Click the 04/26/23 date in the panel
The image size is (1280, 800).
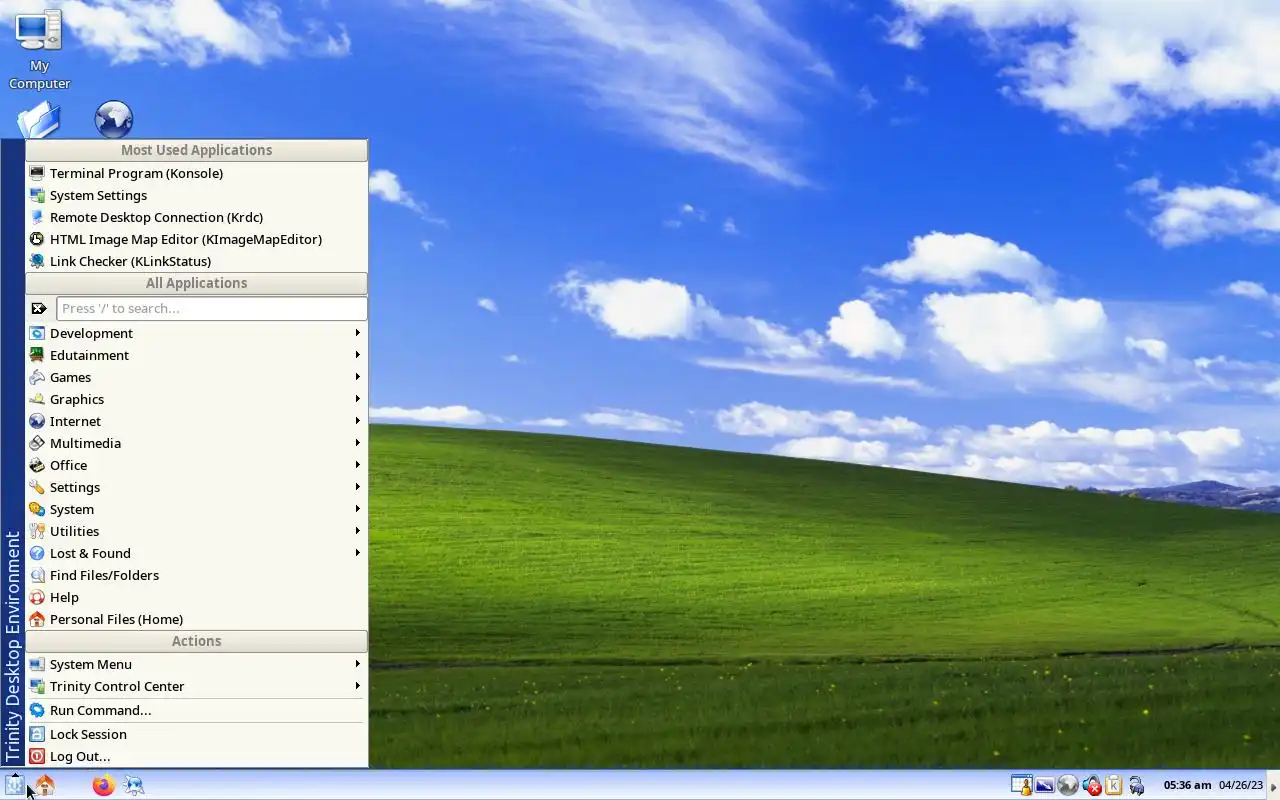tap(1240, 785)
